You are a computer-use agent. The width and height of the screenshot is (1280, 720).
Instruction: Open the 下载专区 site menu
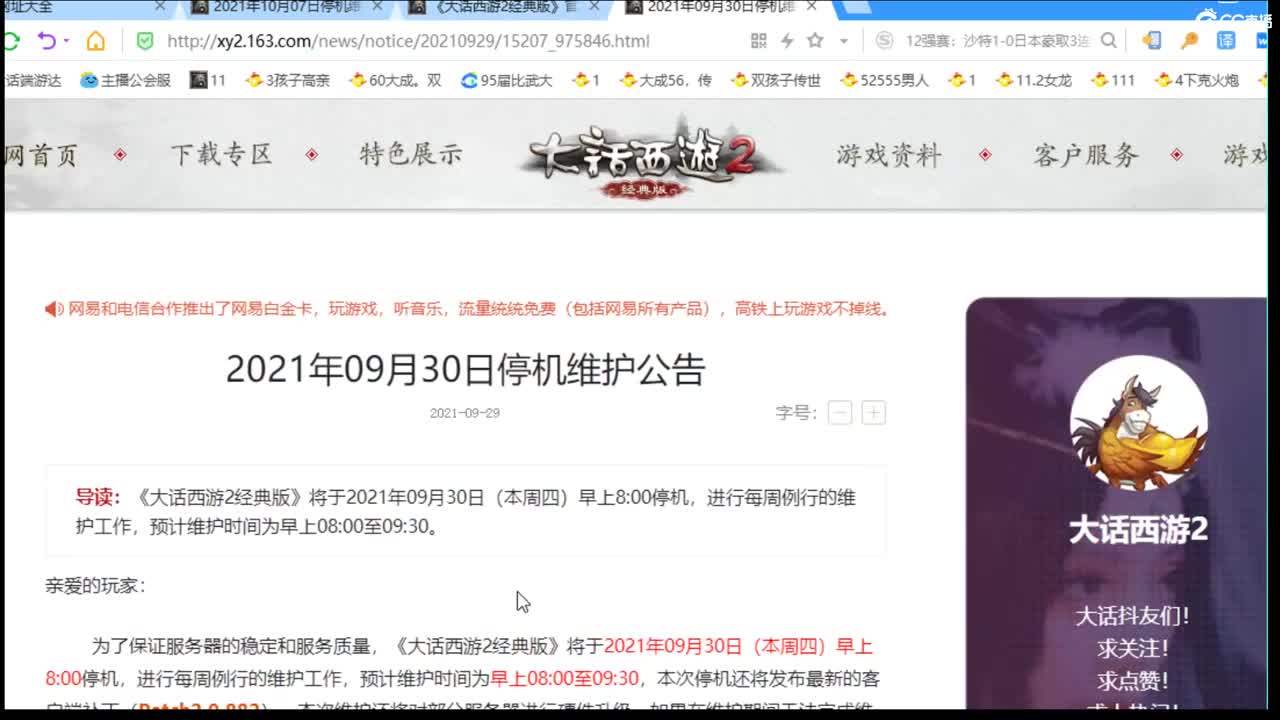point(221,154)
